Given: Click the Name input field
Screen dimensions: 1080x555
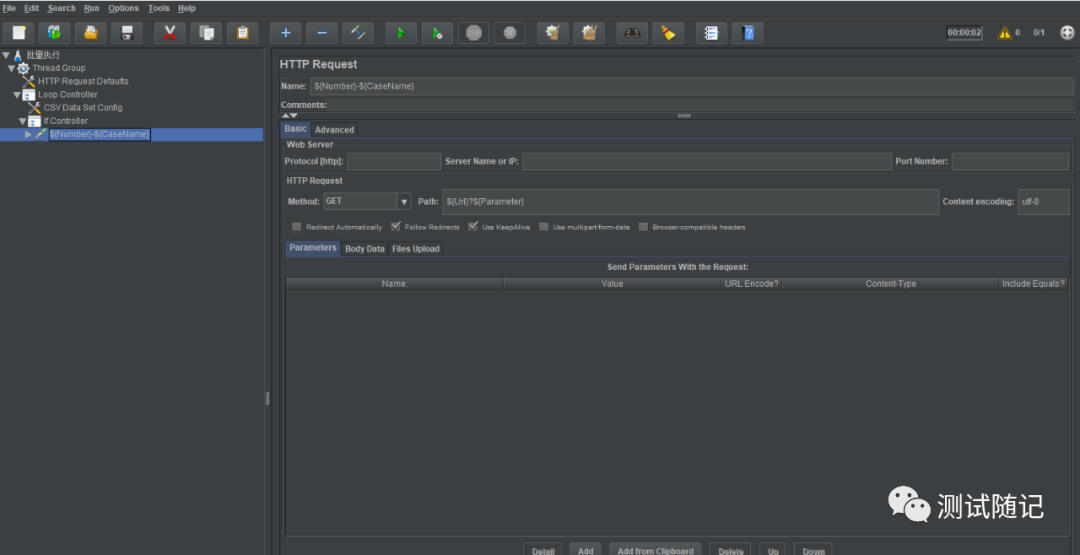Looking at the screenshot, I should pyautogui.click(x=692, y=86).
